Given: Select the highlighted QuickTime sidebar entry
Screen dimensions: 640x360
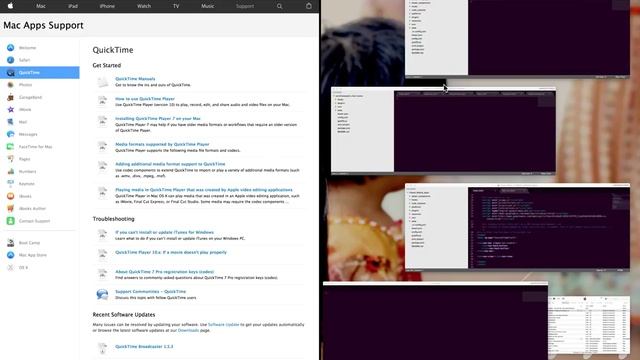Looking at the screenshot, I should click(40, 73).
